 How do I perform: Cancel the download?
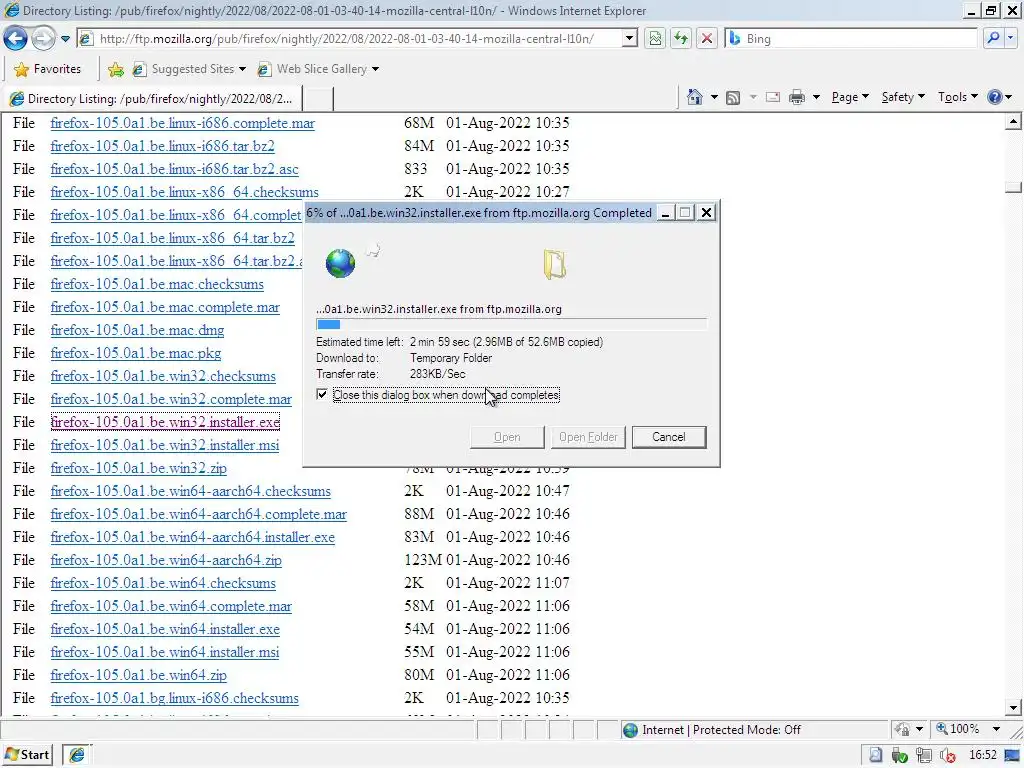coord(669,437)
